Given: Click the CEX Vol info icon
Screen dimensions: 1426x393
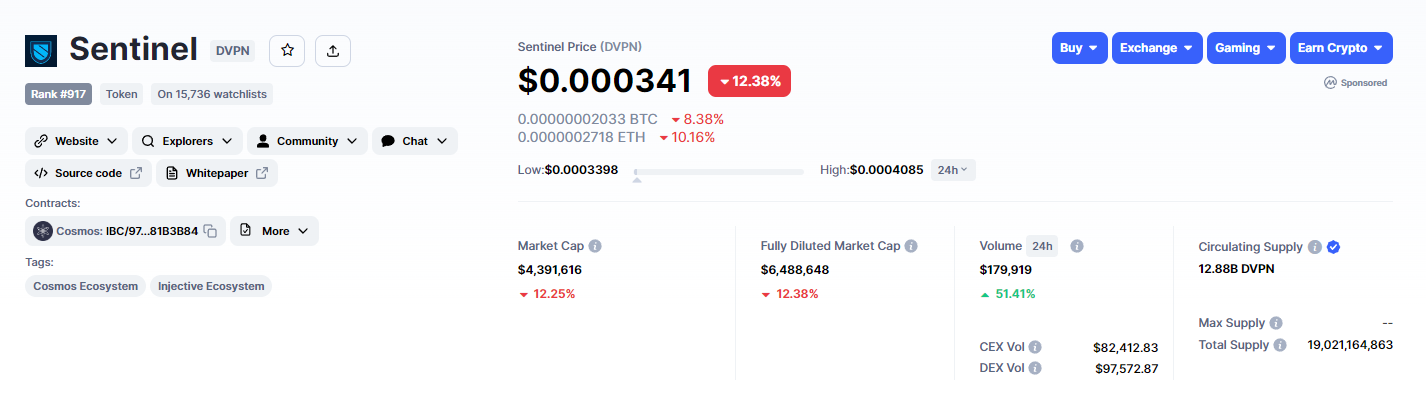Looking at the screenshot, I should click(1035, 347).
